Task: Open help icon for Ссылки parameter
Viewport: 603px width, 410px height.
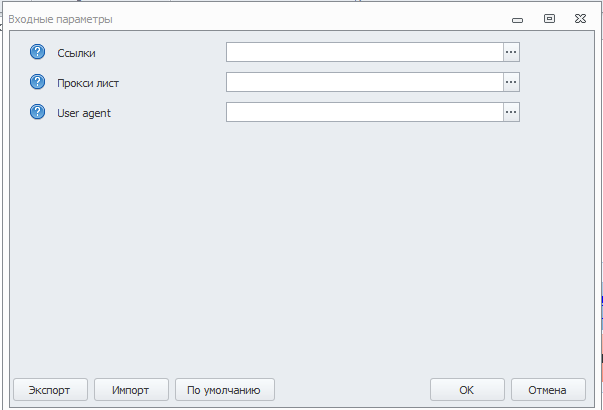Action: 37,52
